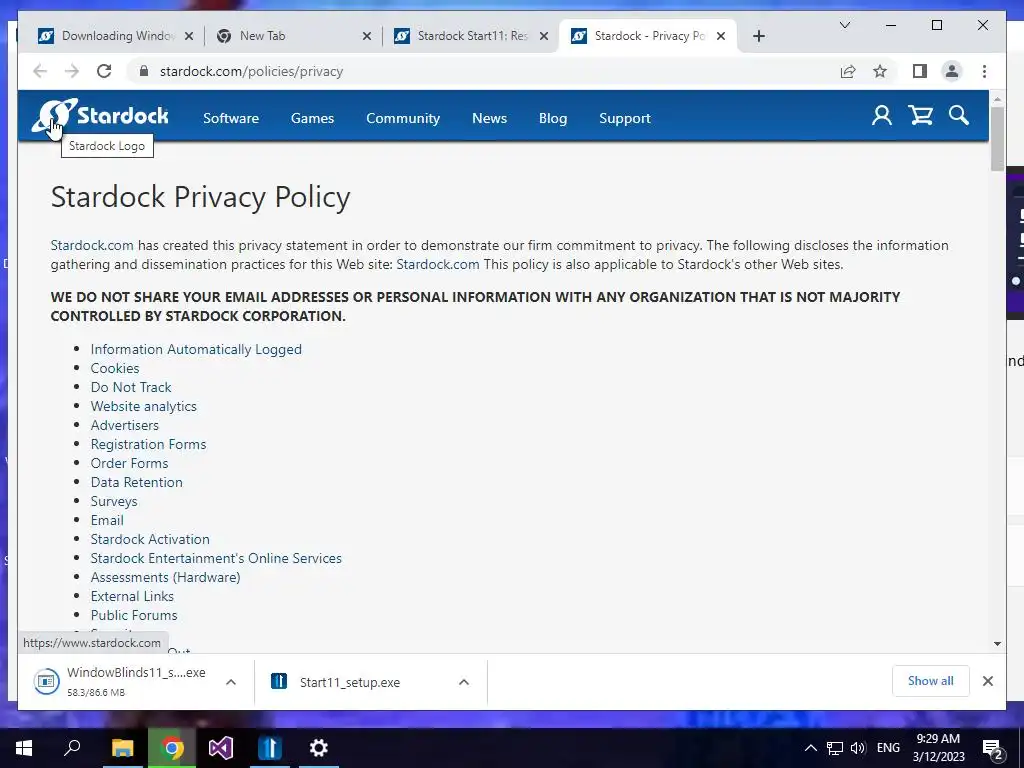Click the WindowBlinds11 downloading item
The image size is (1024, 768).
tap(137, 682)
